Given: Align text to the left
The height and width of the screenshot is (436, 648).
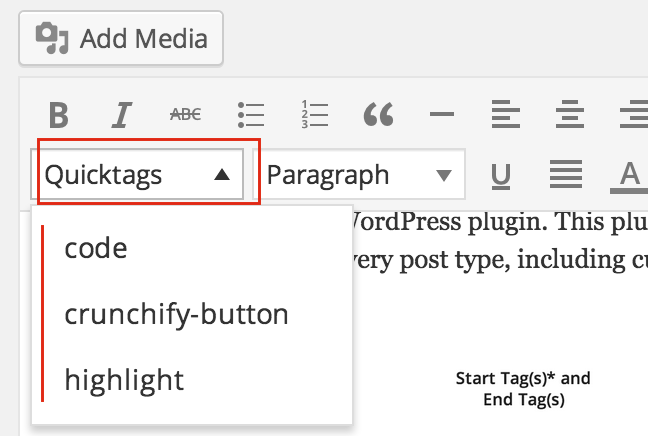Looking at the screenshot, I should pyautogui.click(x=505, y=115).
